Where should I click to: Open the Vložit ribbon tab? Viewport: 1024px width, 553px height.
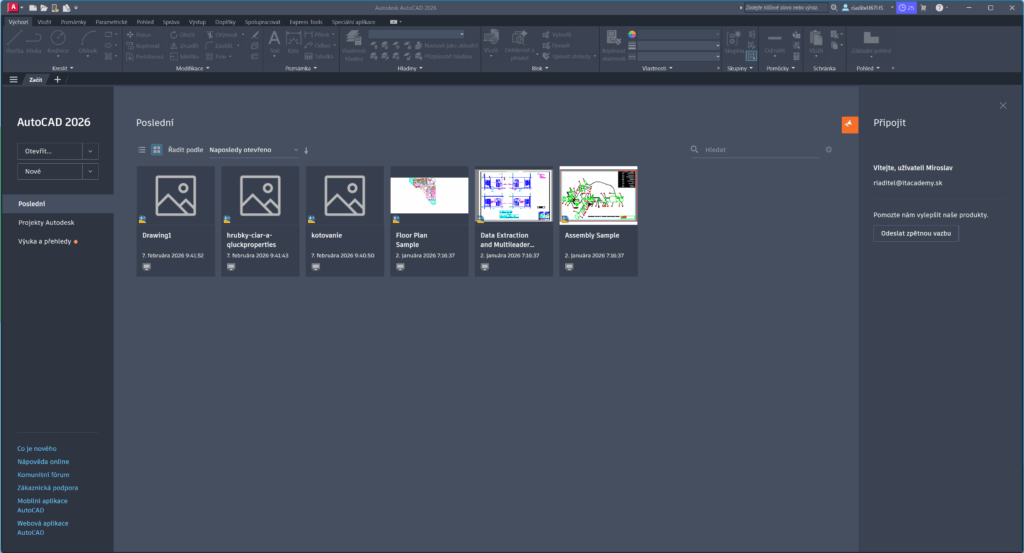tap(44, 22)
